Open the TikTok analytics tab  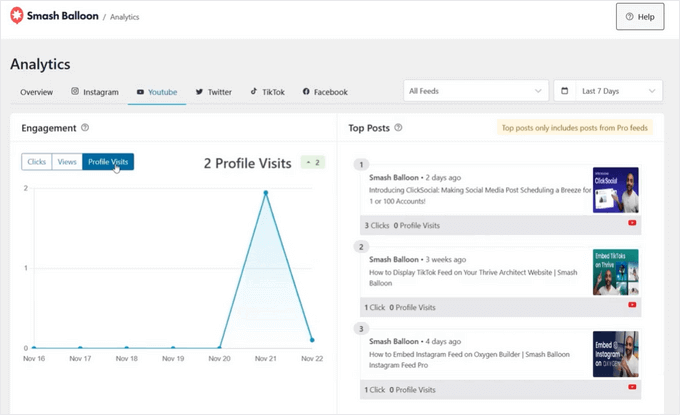point(267,92)
